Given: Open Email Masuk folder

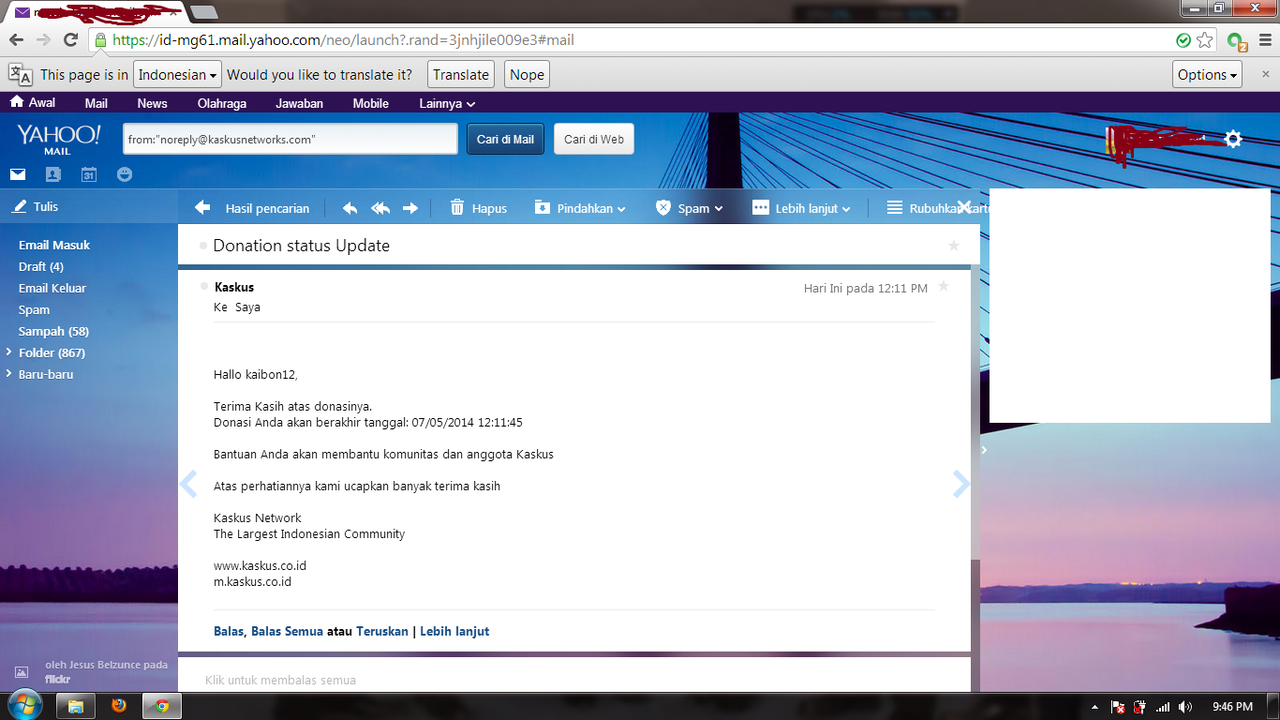Looking at the screenshot, I should tap(54, 245).
